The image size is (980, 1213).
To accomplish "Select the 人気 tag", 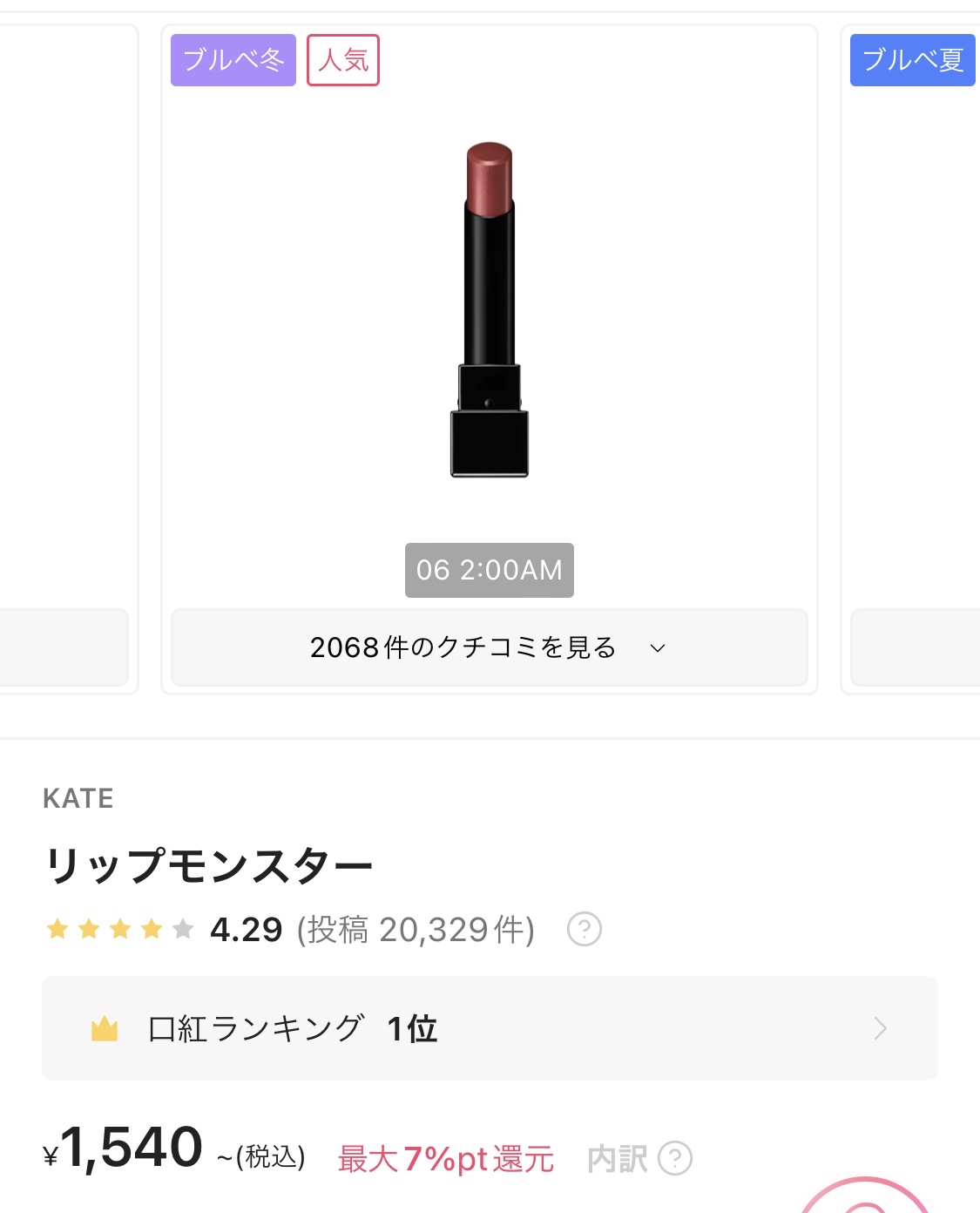I will coord(343,60).
